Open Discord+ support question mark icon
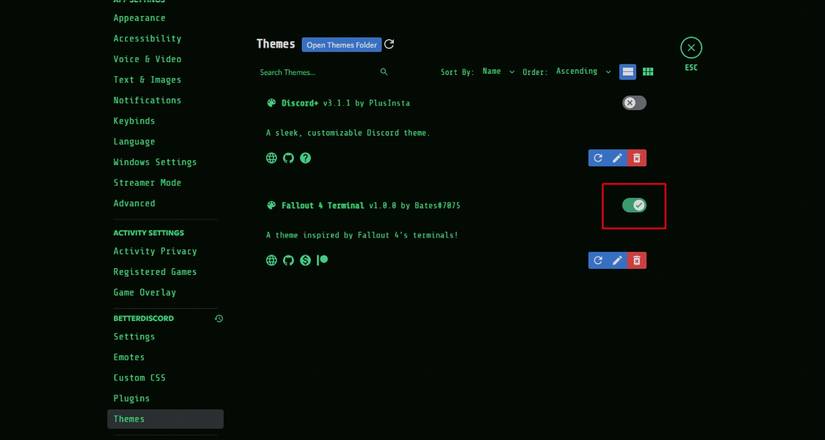The height and width of the screenshot is (440, 825). tap(305, 158)
